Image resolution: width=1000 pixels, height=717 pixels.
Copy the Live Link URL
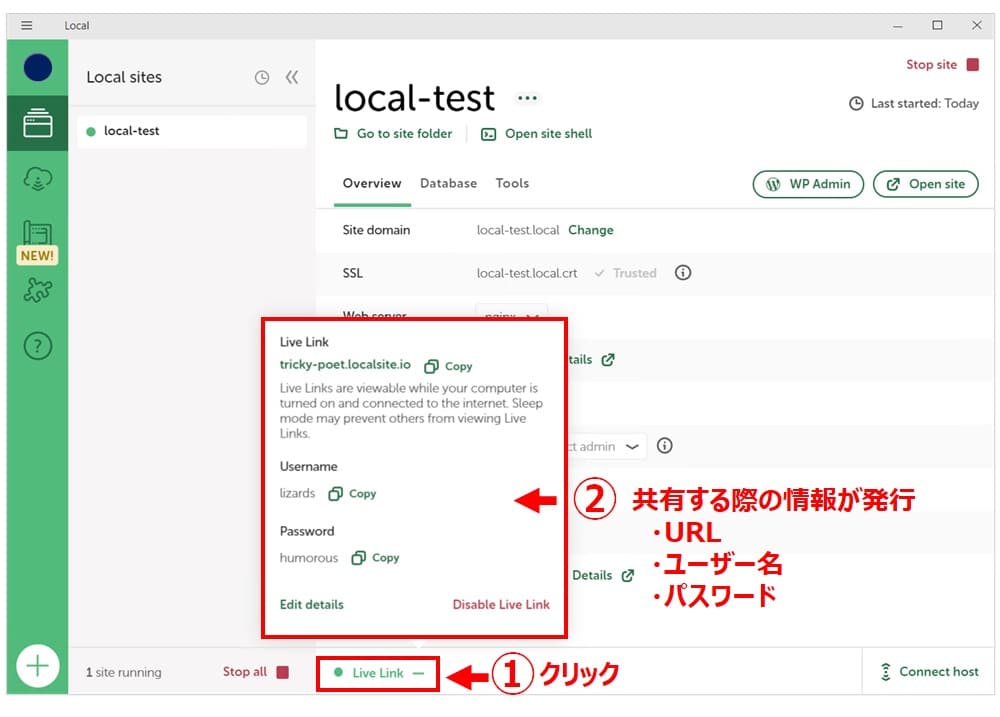pyautogui.click(x=448, y=366)
